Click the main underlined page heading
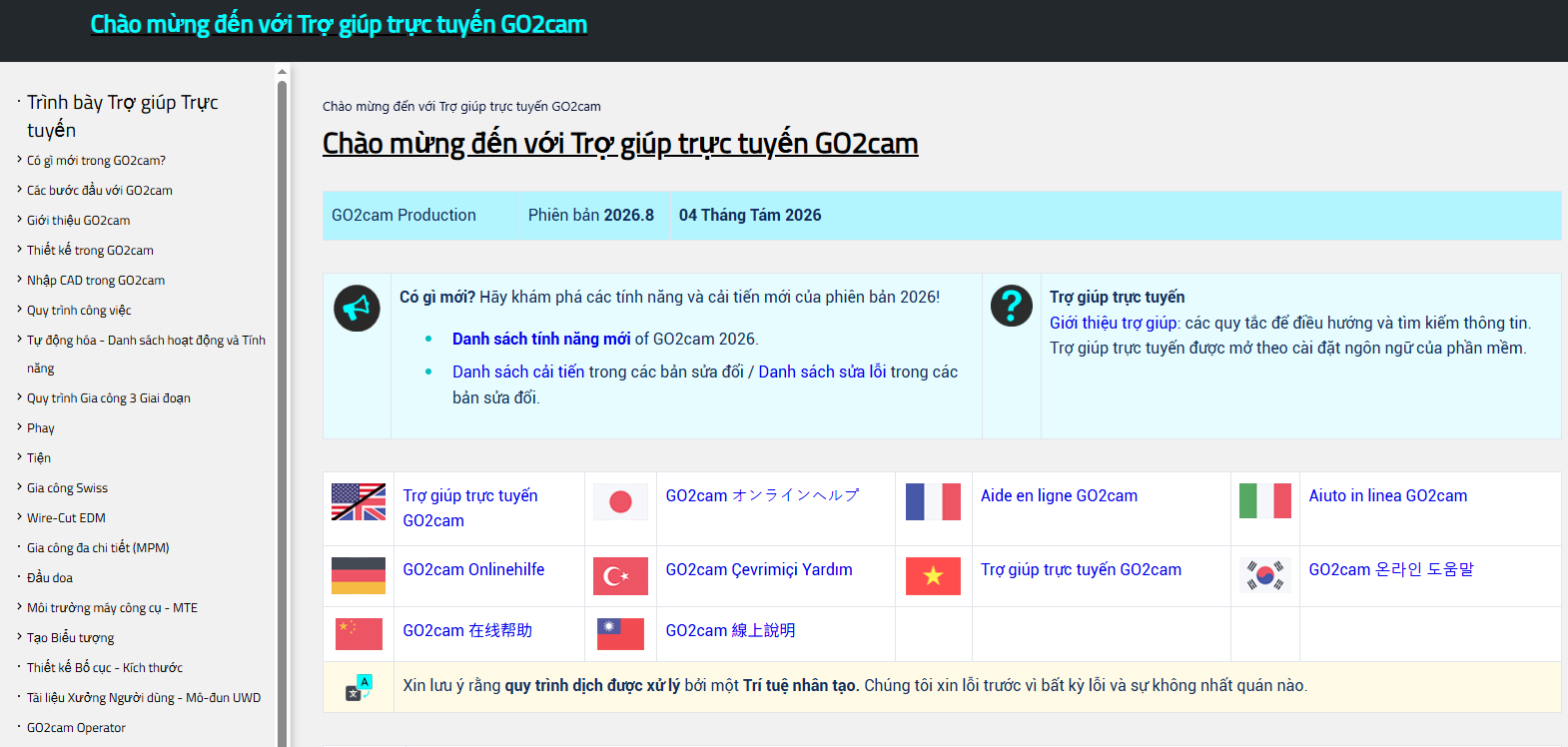The image size is (1568, 747). [x=620, y=143]
